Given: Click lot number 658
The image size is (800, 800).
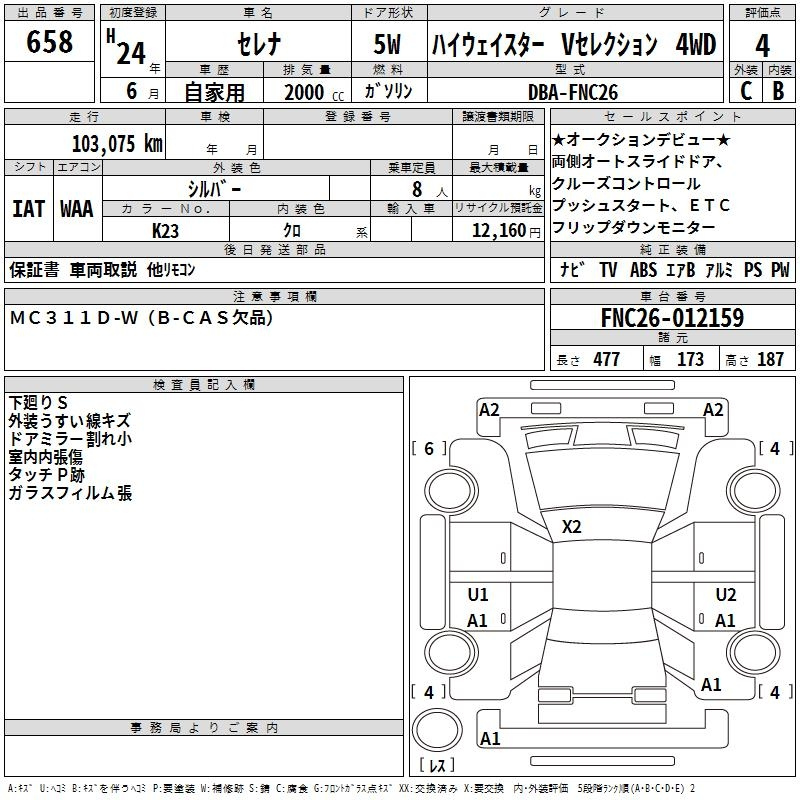Looking at the screenshot, I should (49, 41).
